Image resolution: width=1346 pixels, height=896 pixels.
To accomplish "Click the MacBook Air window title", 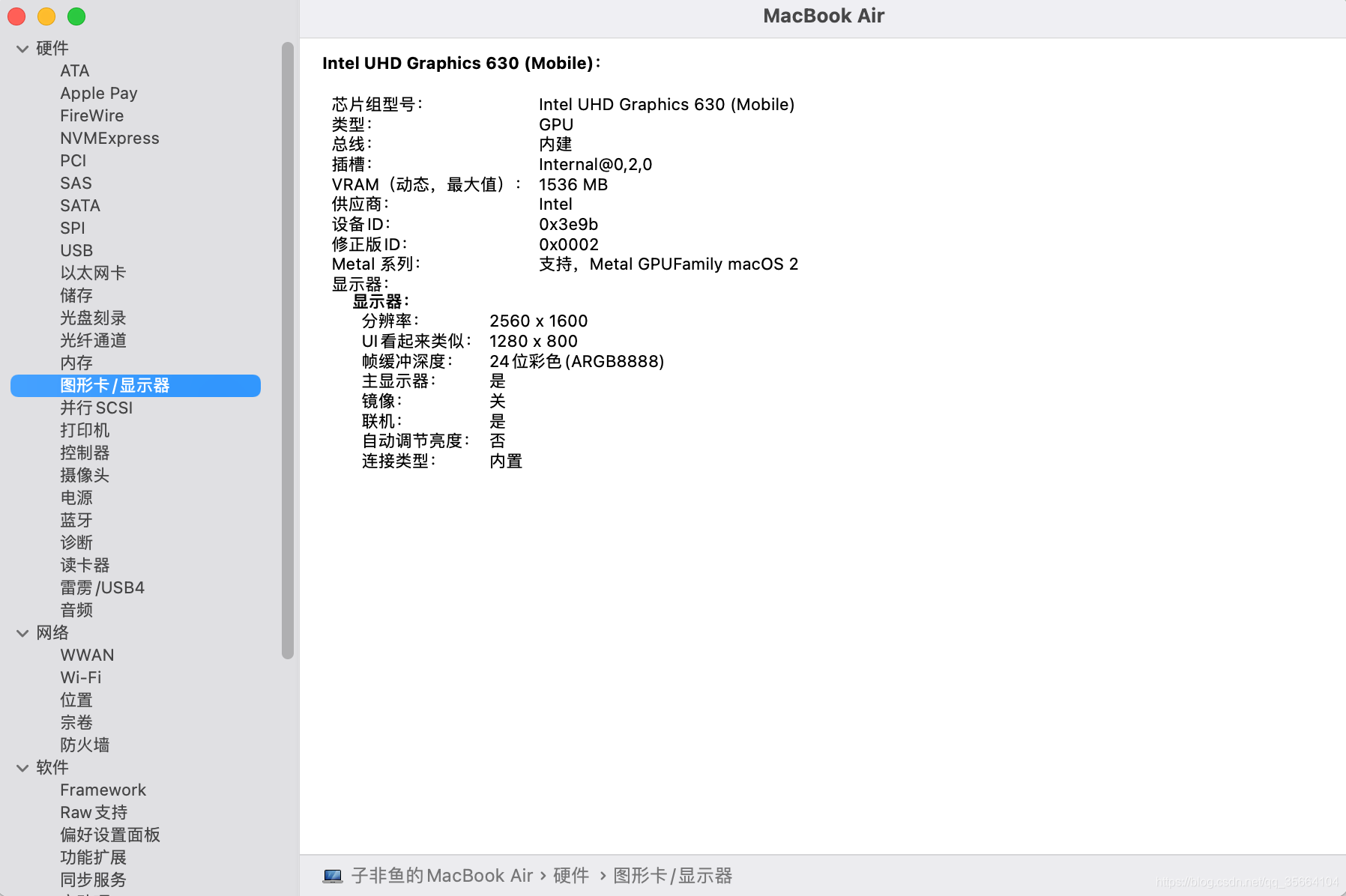I will coord(824,16).
